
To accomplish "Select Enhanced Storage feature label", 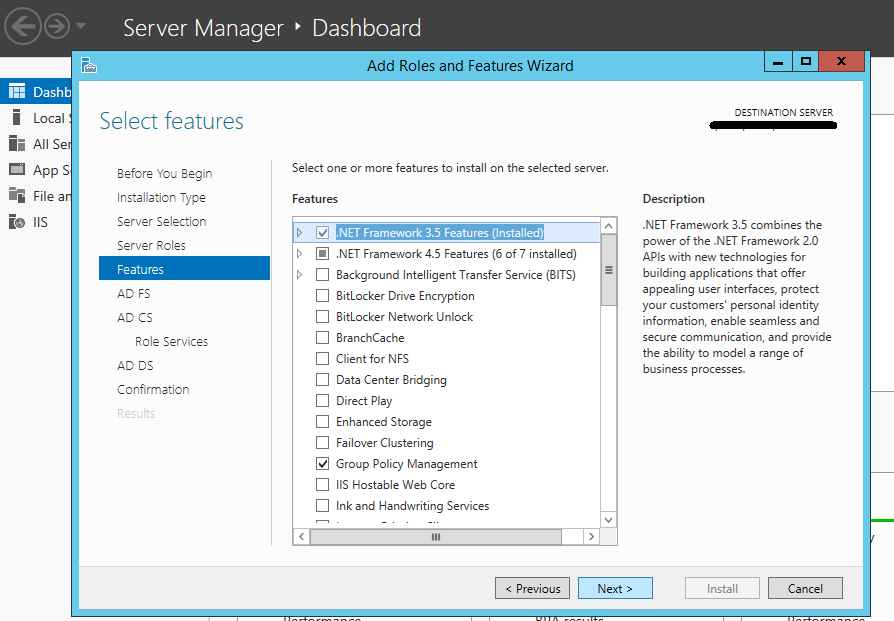I will point(384,422).
